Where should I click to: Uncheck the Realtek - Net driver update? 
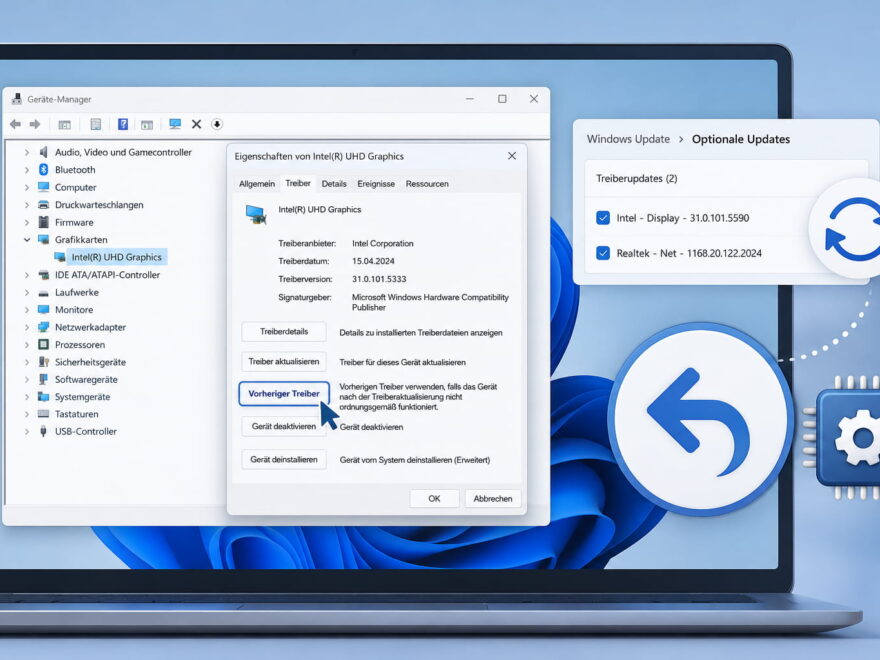point(603,253)
